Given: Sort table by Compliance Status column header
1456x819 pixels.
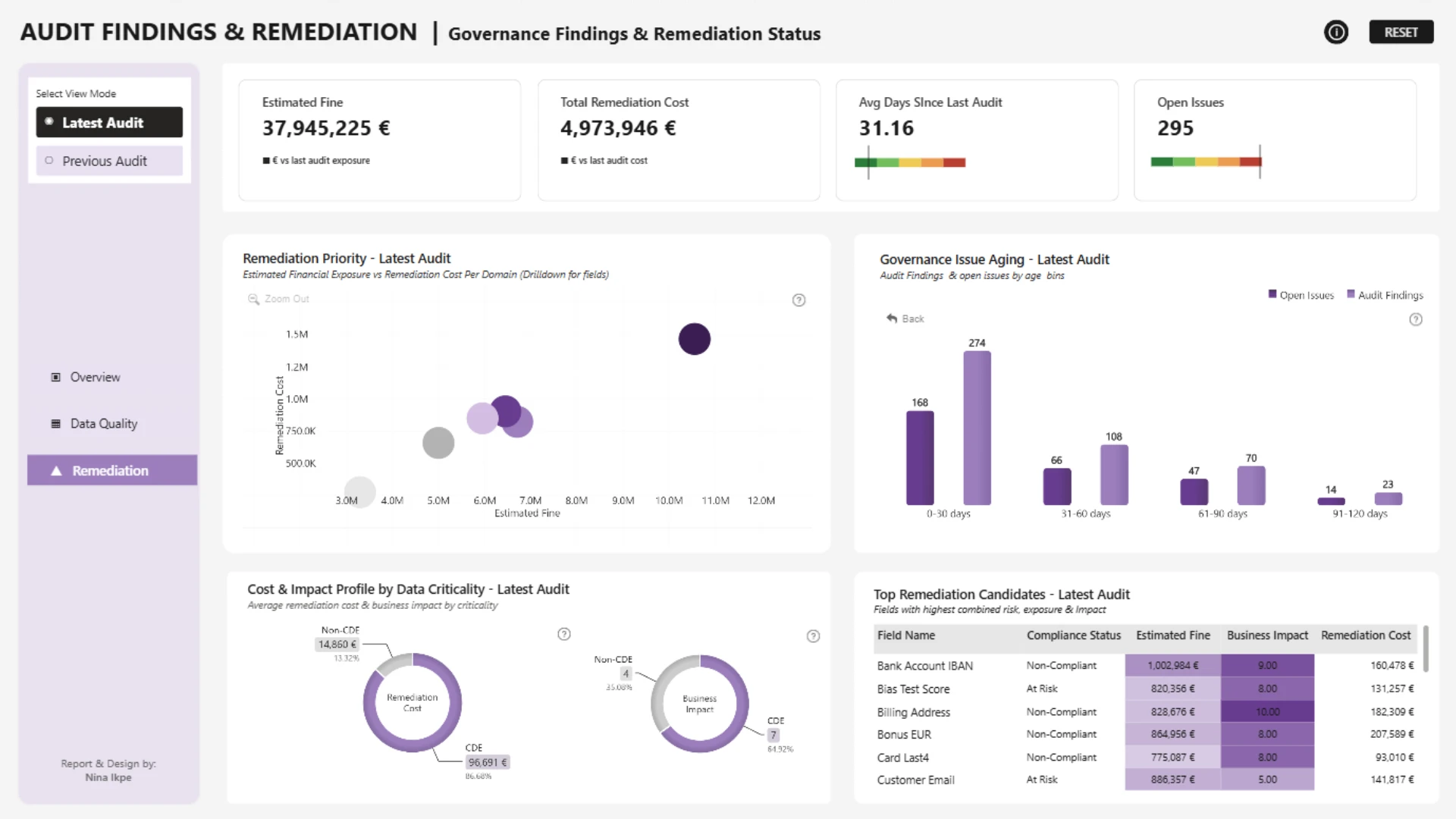Looking at the screenshot, I should (1073, 635).
